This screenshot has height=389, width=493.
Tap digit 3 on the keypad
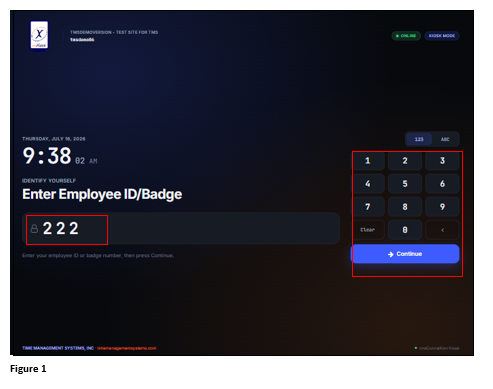tap(442, 161)
